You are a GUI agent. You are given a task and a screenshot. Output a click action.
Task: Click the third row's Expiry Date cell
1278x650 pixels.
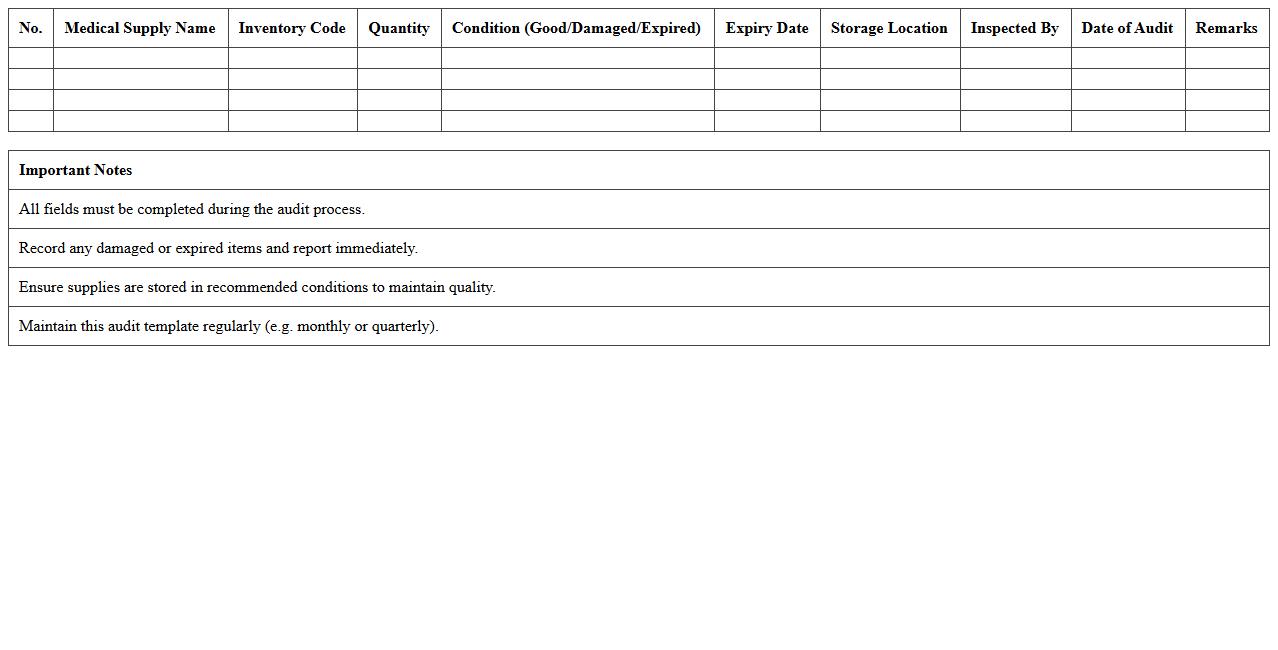(x=766, y=100)
